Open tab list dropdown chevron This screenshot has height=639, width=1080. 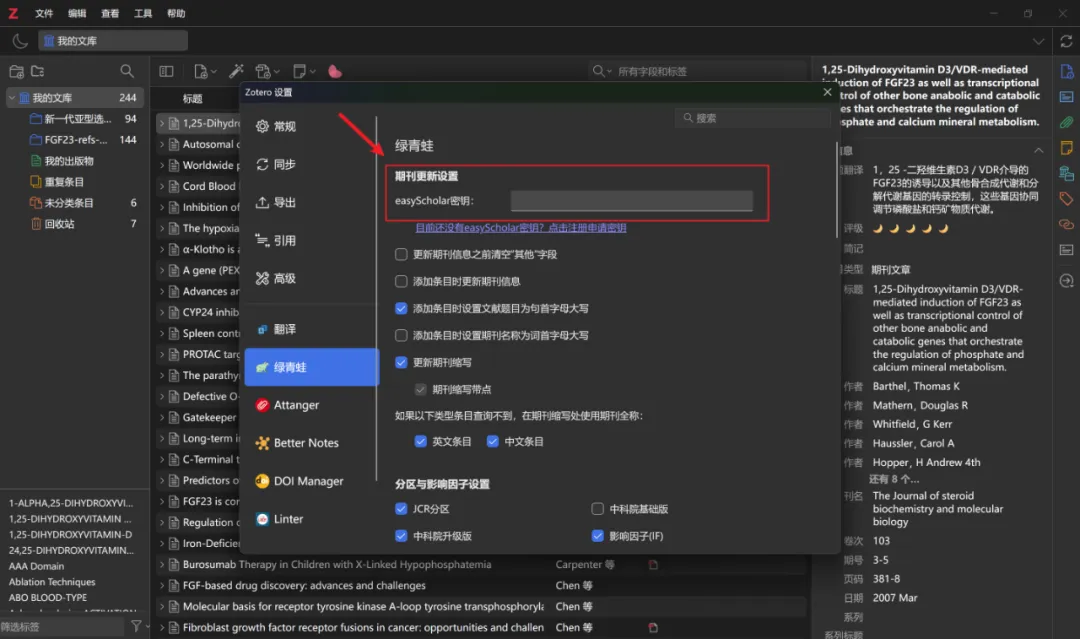click(x=1038, y=41)
